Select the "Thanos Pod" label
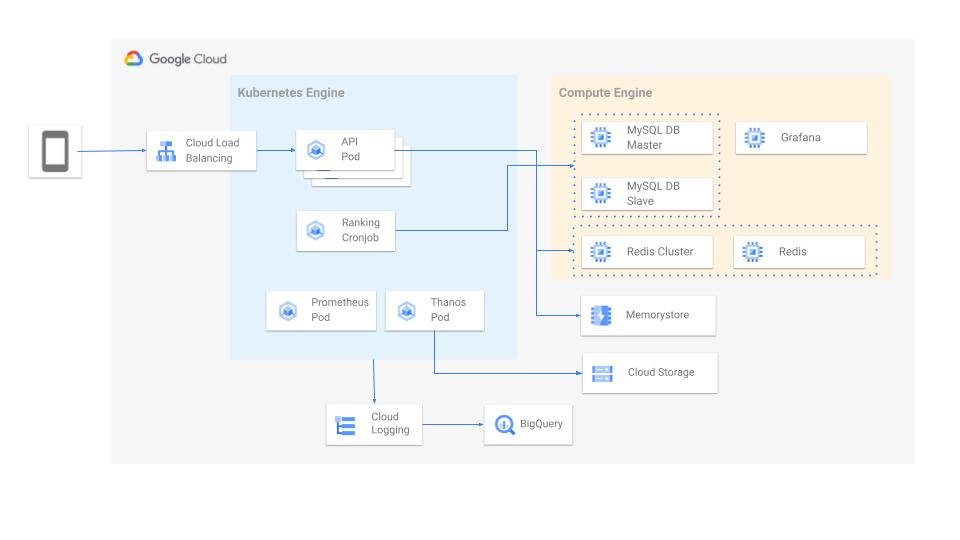The width and height of the screenshot is (960, 540). click(448, 309)
